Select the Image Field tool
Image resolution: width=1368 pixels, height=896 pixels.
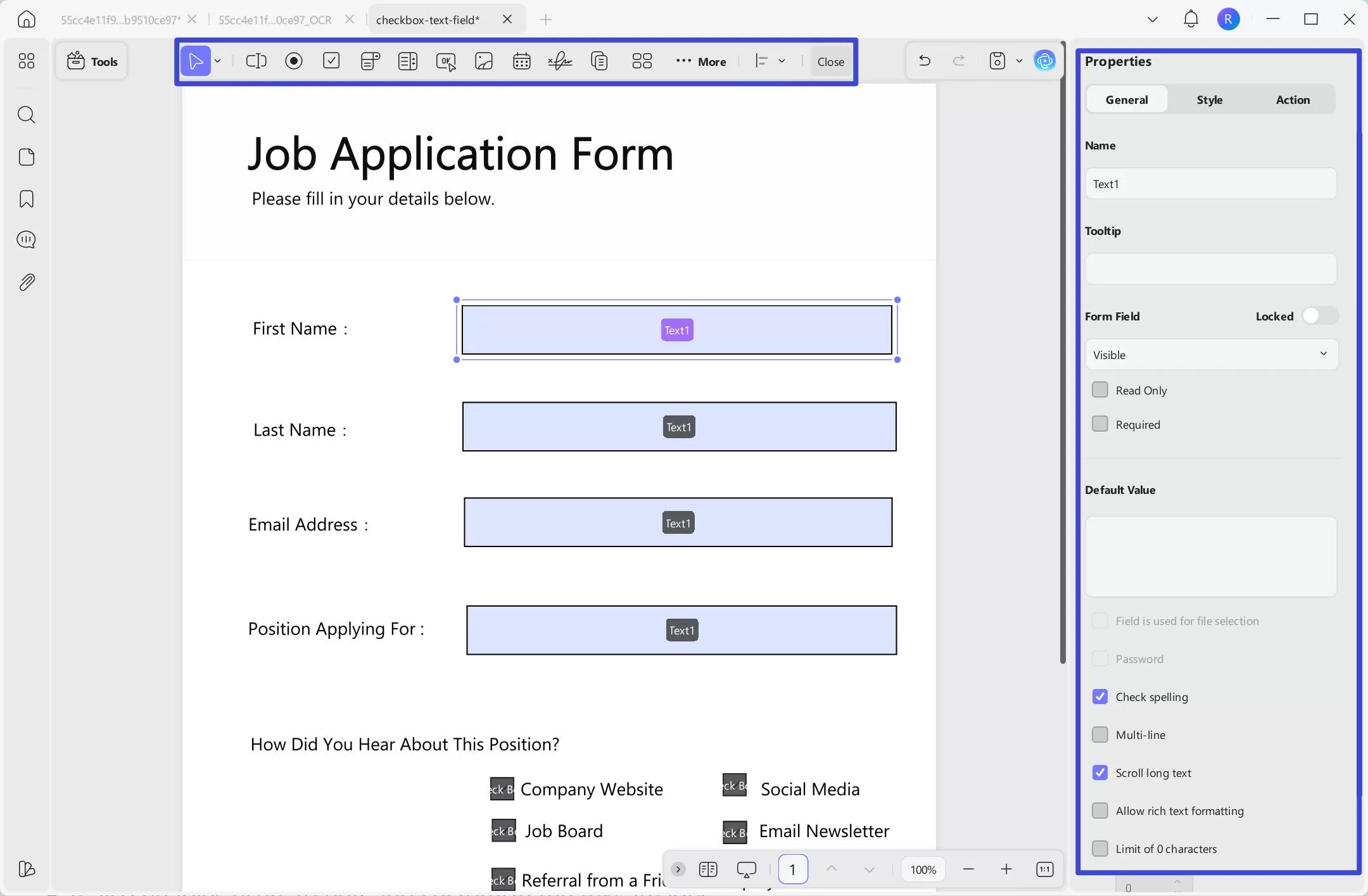click(x=483, y=61)
